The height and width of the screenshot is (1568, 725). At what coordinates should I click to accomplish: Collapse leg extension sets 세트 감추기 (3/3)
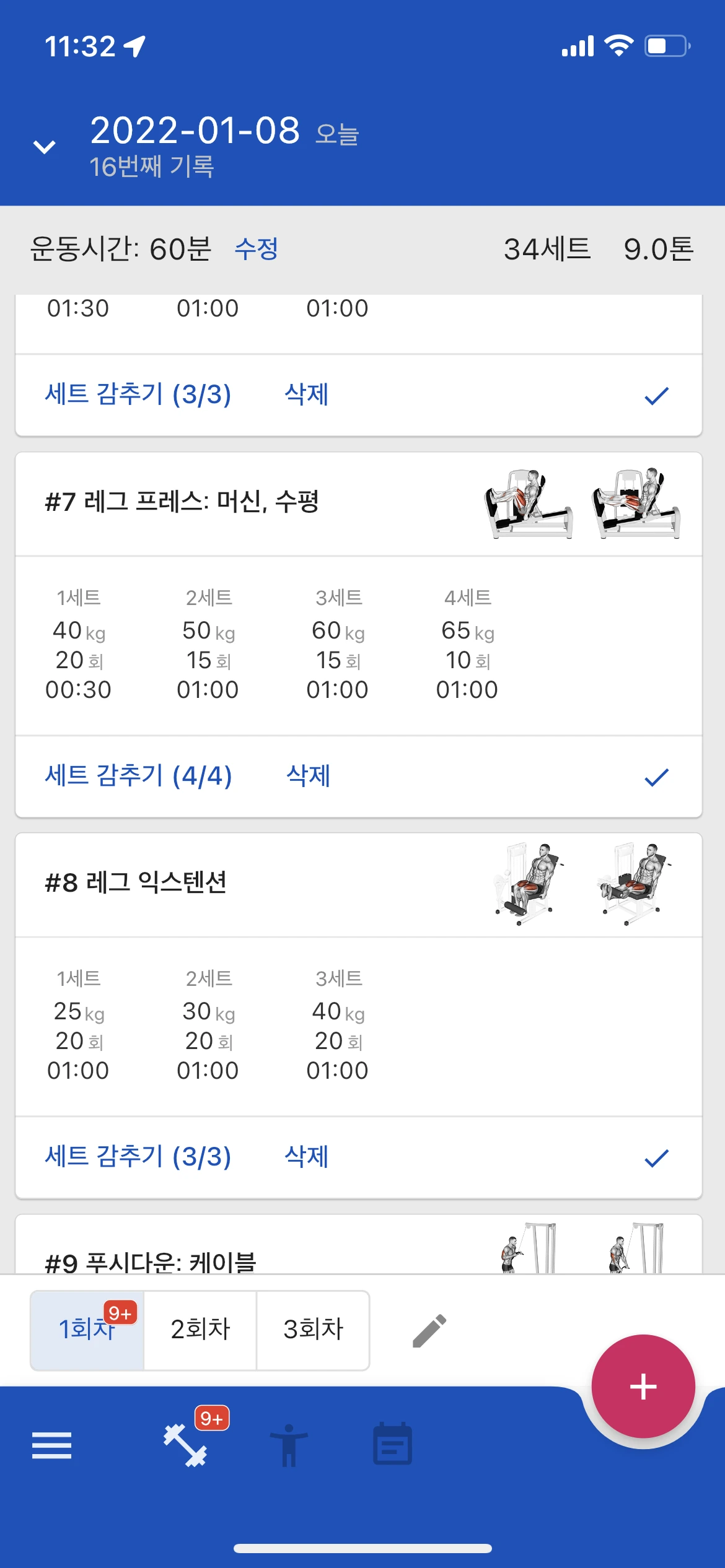pyautogui.click(x=138, y=1157)
